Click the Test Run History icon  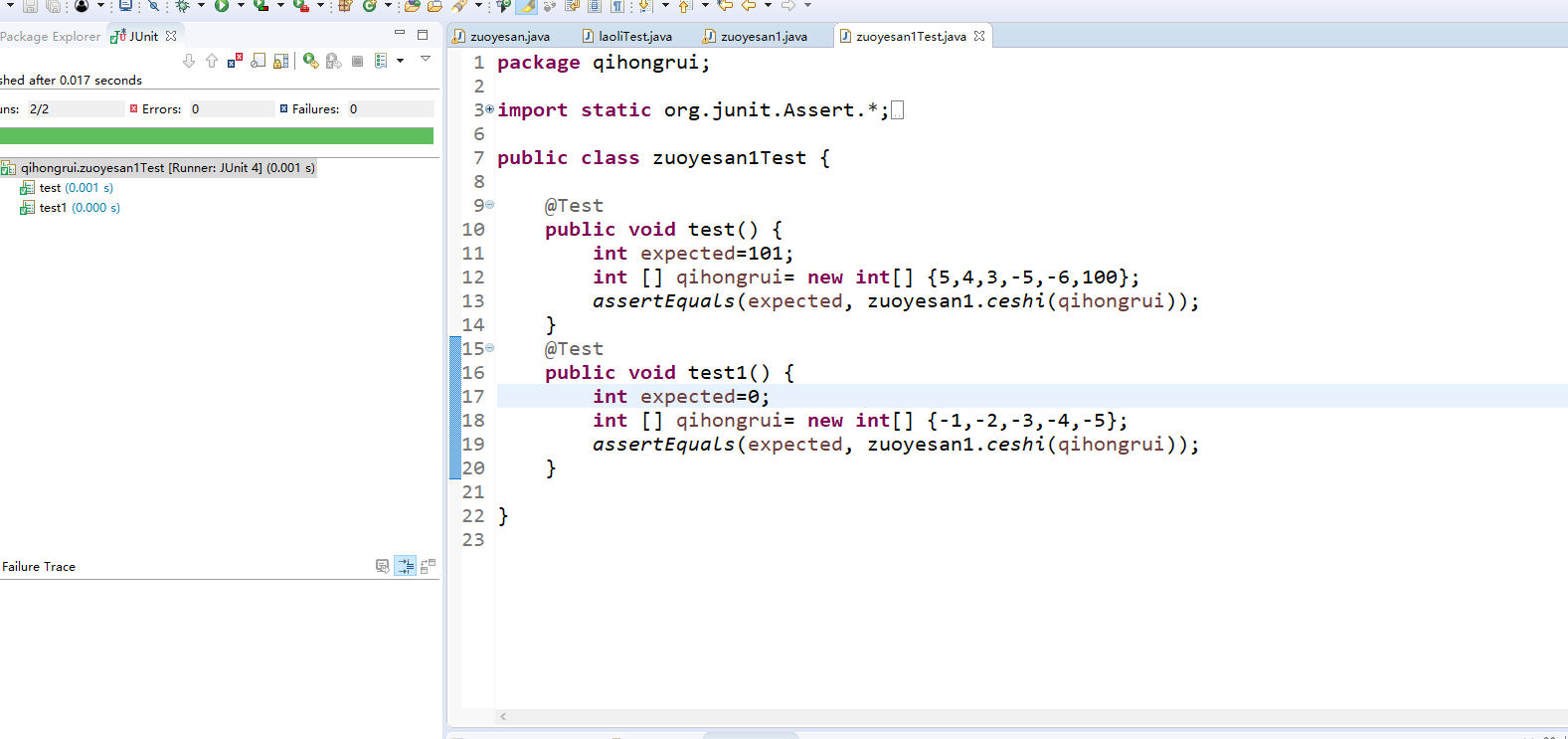point(380,61)
